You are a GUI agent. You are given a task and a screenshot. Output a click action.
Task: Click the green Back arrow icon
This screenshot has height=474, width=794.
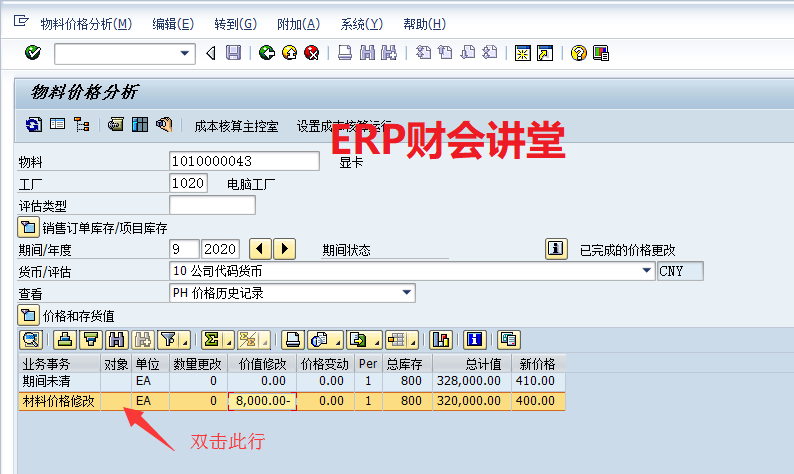tap(267, 53)
